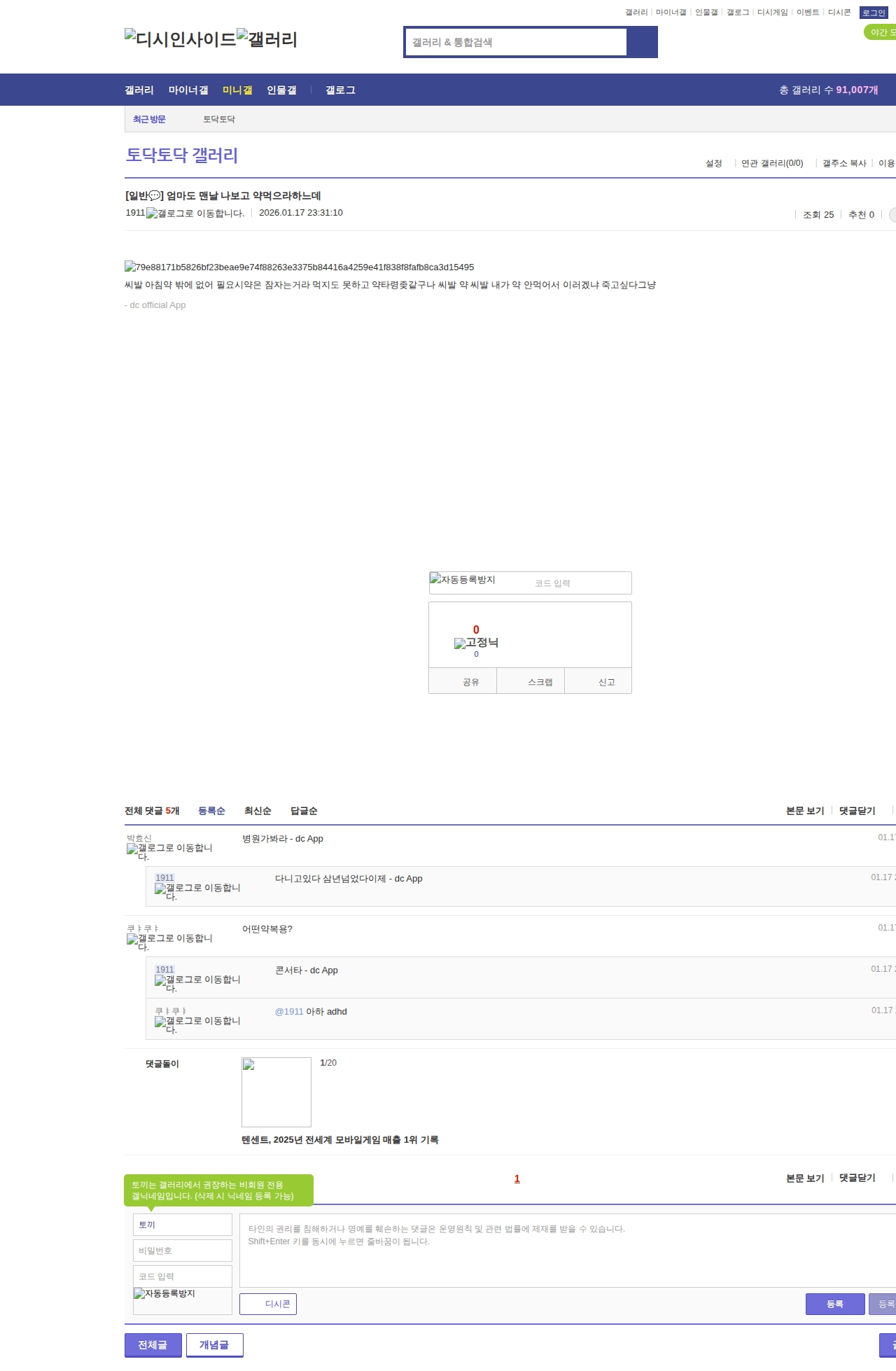The image size is (896, 1371).
Task: Focus the 비밀번호 password field
Action: [182, 1251]
